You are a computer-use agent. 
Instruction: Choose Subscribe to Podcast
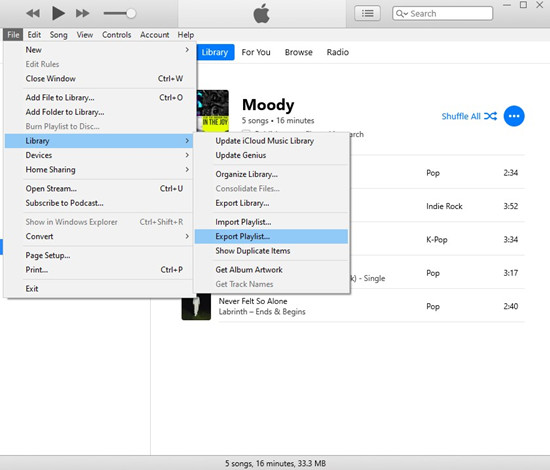coord(99,203)
